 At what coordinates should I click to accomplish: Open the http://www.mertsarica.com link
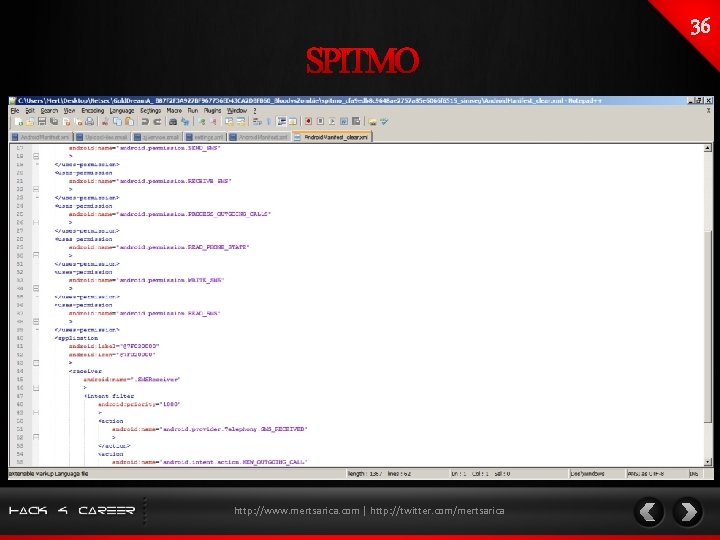point(297,511)
